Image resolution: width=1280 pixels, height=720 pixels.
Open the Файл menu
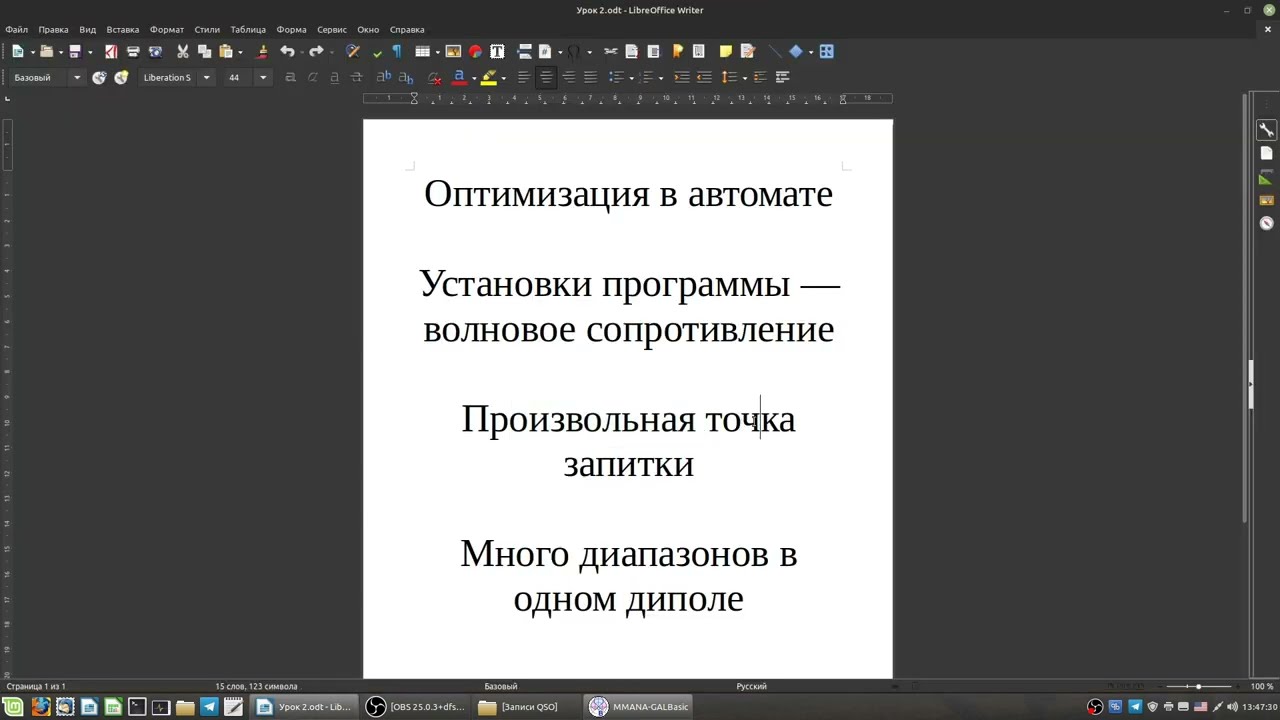point(17,29)
